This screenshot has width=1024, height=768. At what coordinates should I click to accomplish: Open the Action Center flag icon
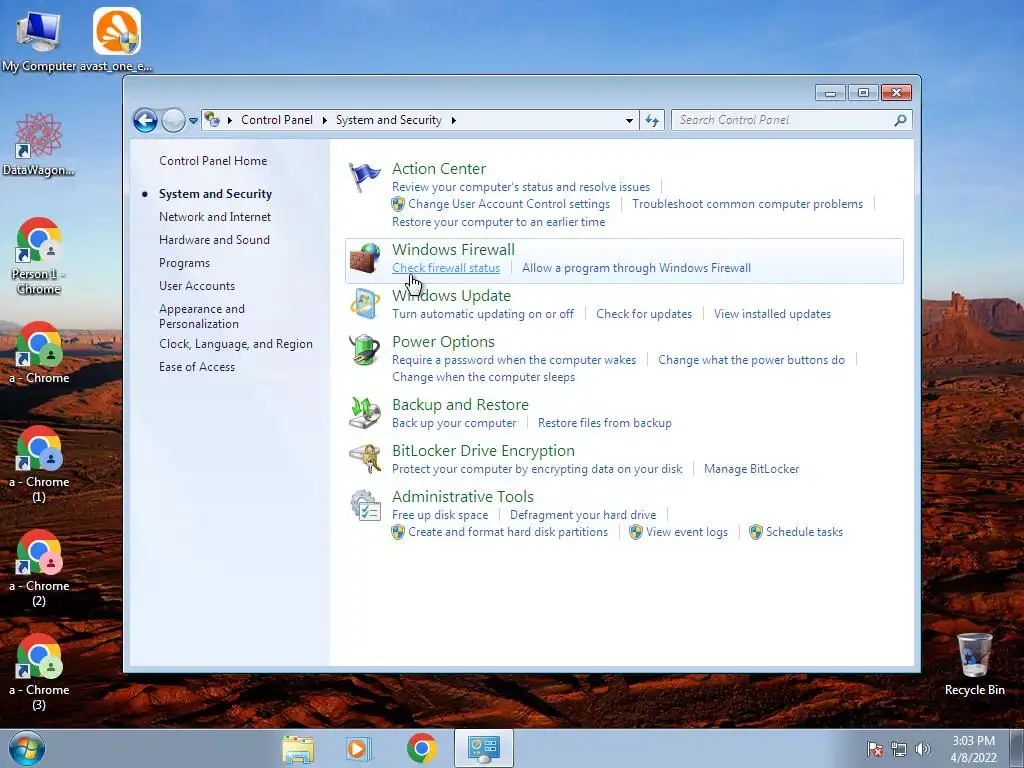(x=364, y=177)
